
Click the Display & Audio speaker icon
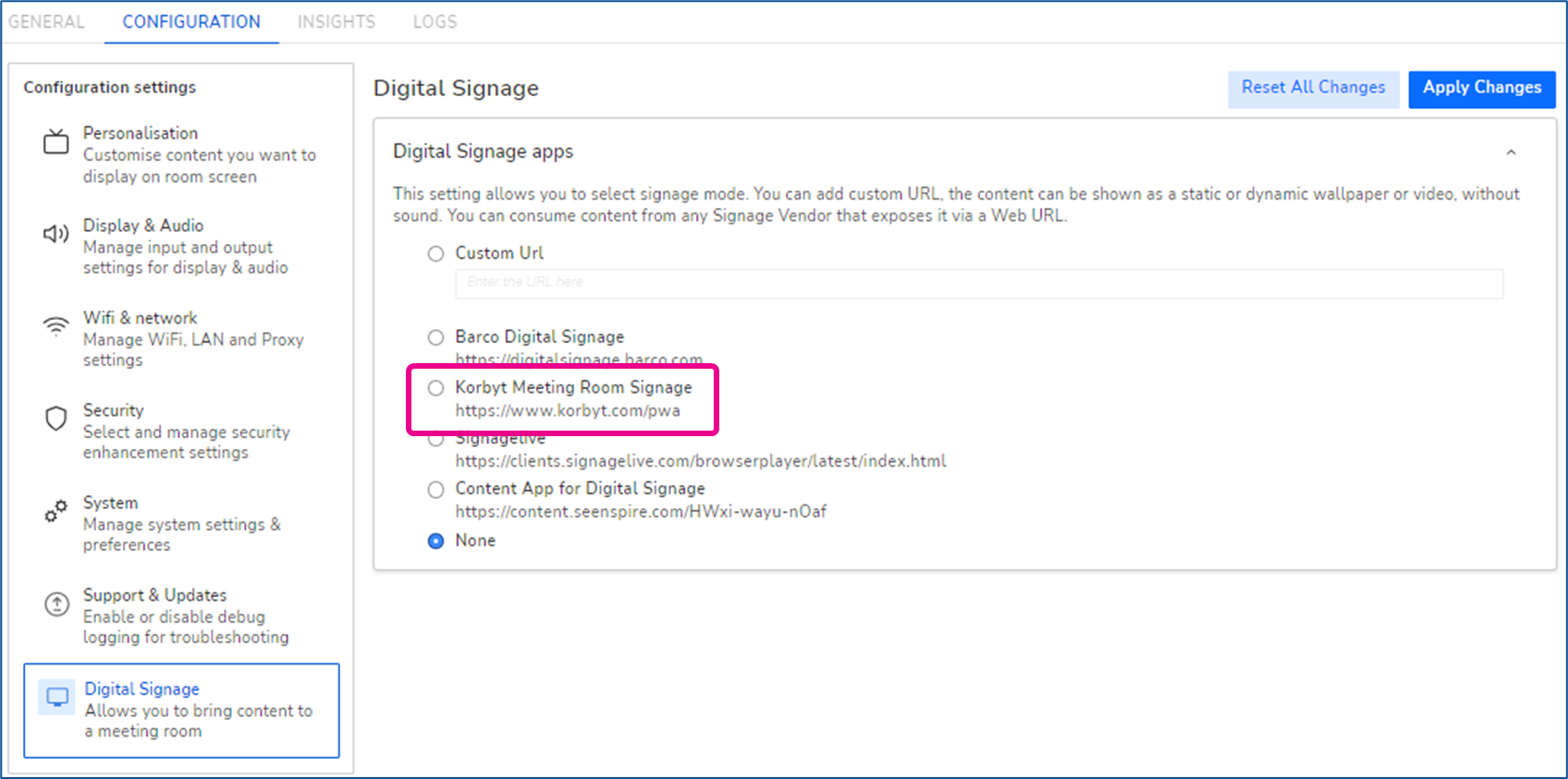point(56,234)
